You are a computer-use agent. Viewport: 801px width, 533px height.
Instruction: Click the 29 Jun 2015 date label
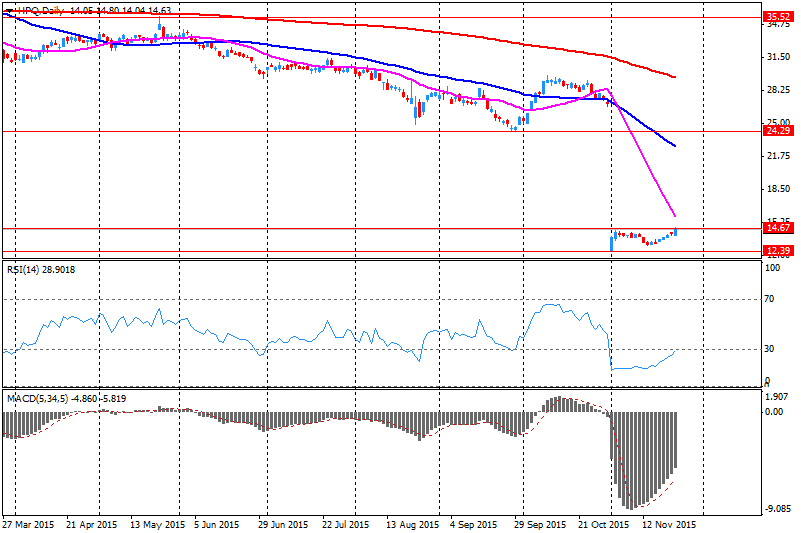click(x=283, y=525)
